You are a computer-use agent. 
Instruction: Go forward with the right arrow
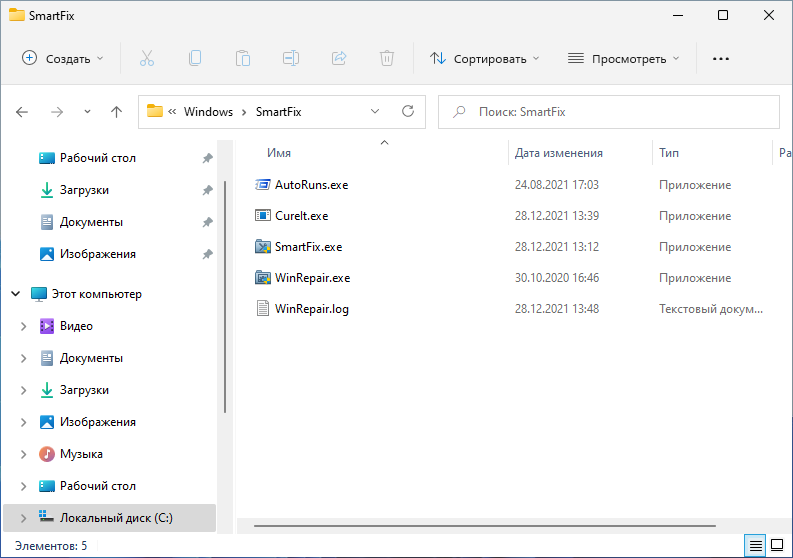point(57,112)
